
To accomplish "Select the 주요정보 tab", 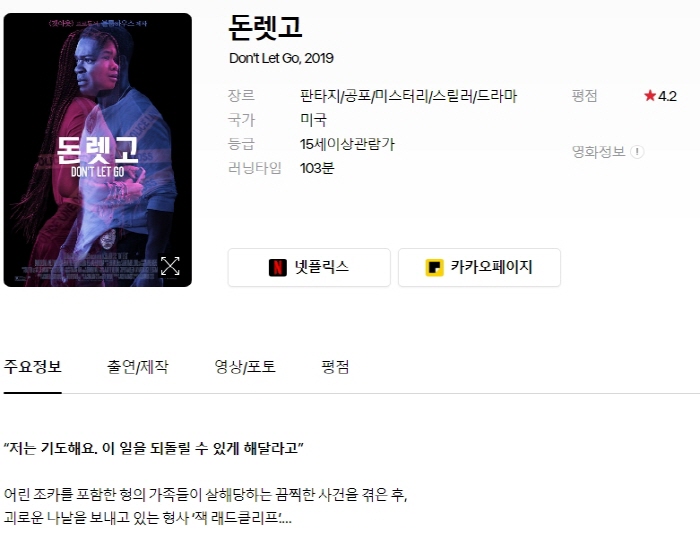I will click(x=33, y=367).
